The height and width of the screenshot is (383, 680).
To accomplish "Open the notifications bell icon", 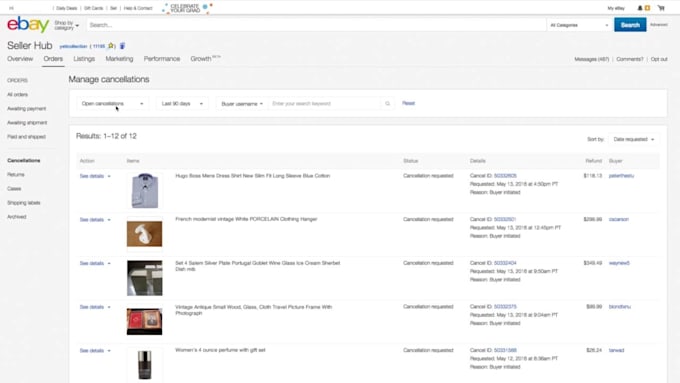I will [639, 8].
